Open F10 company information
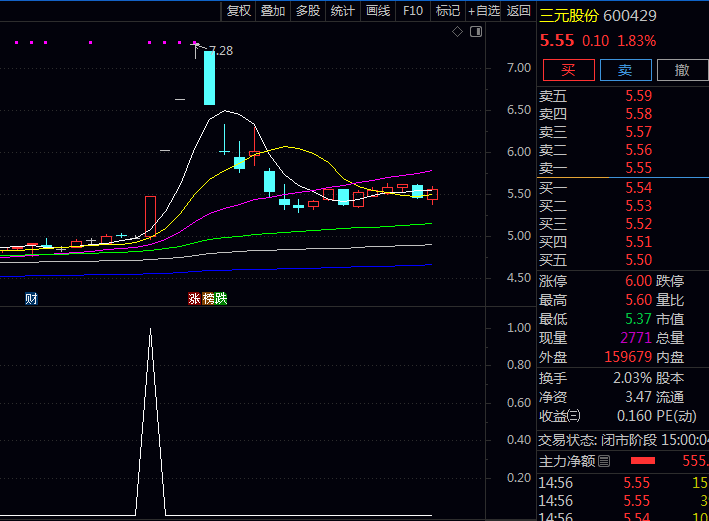 [412, 11]
